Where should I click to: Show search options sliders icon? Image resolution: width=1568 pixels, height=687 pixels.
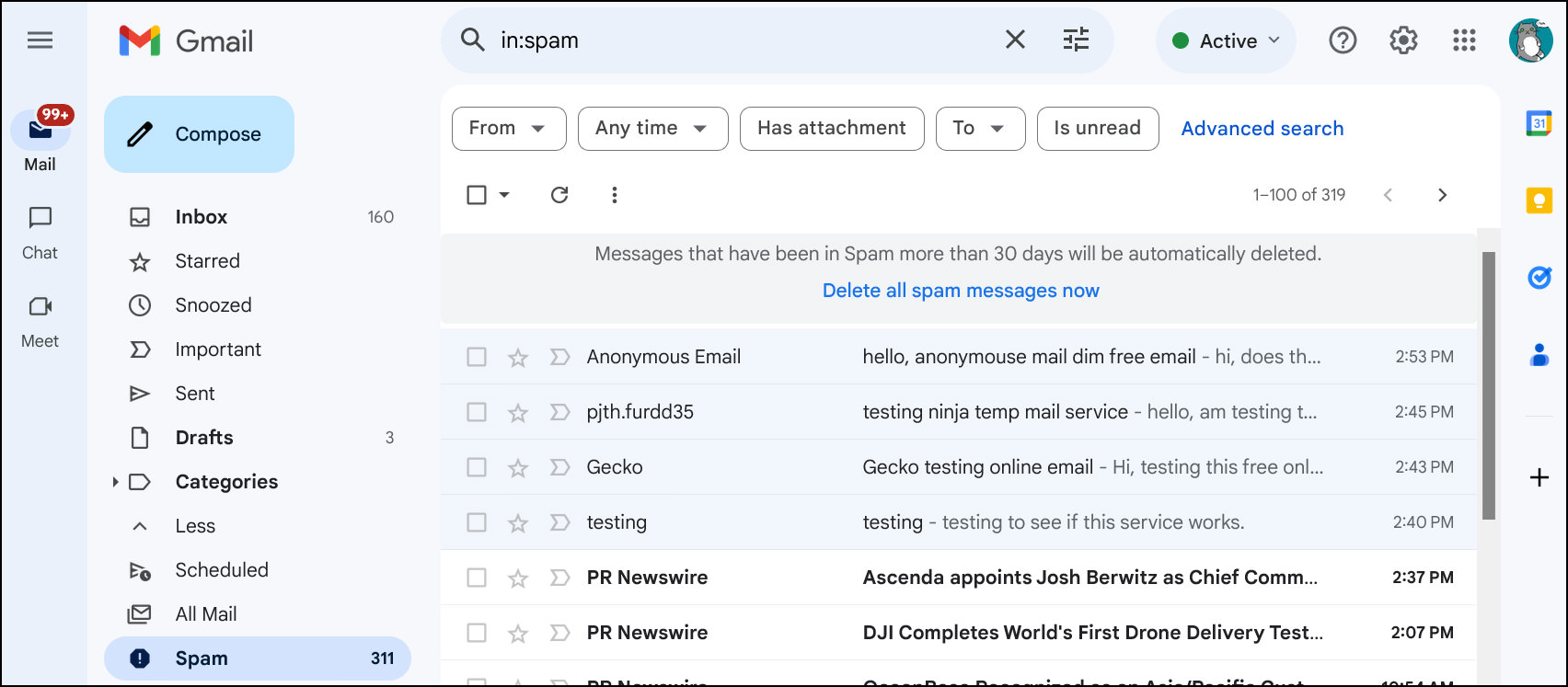point(1076,40)
